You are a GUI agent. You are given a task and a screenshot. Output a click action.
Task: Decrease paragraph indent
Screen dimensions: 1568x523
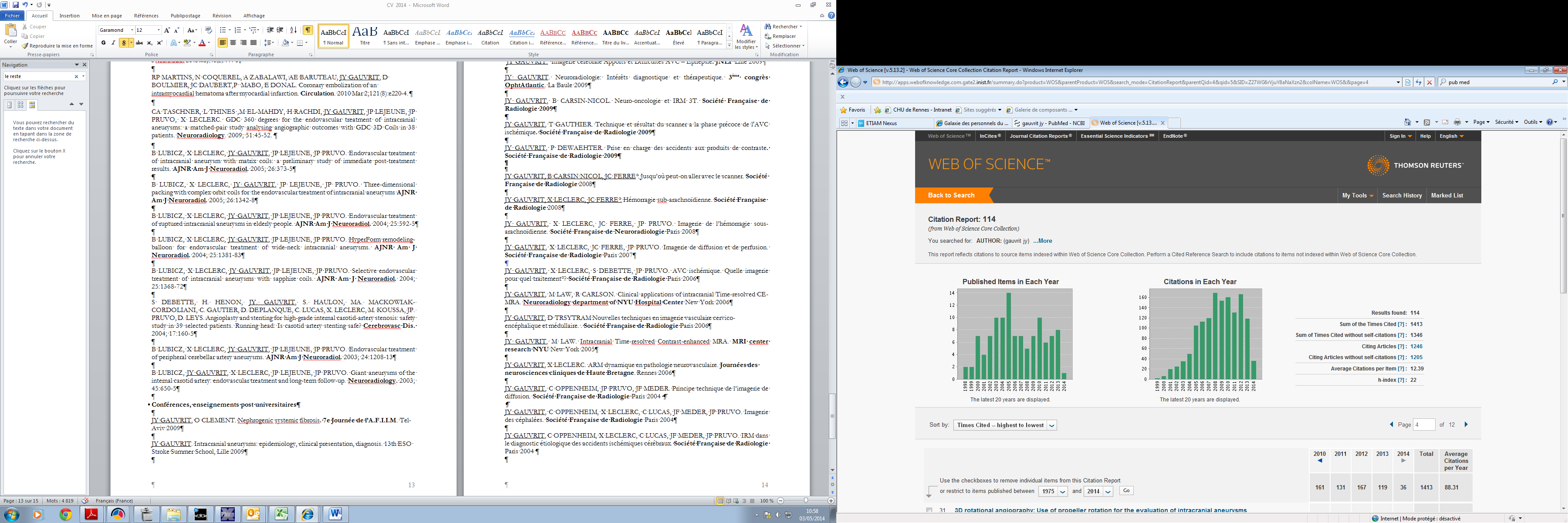coord(270,30)
